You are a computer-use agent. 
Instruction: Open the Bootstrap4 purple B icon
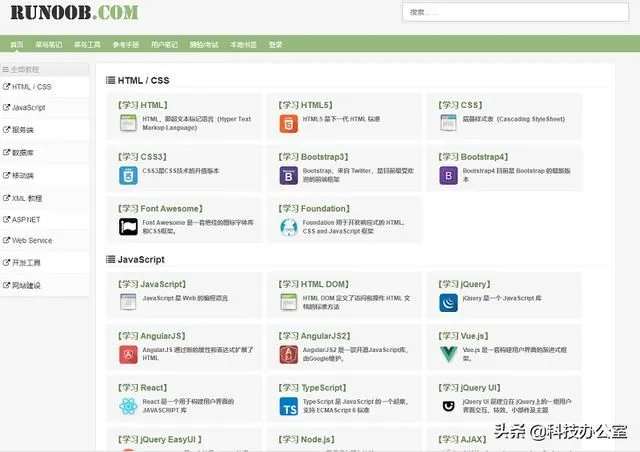coord(449,176)
